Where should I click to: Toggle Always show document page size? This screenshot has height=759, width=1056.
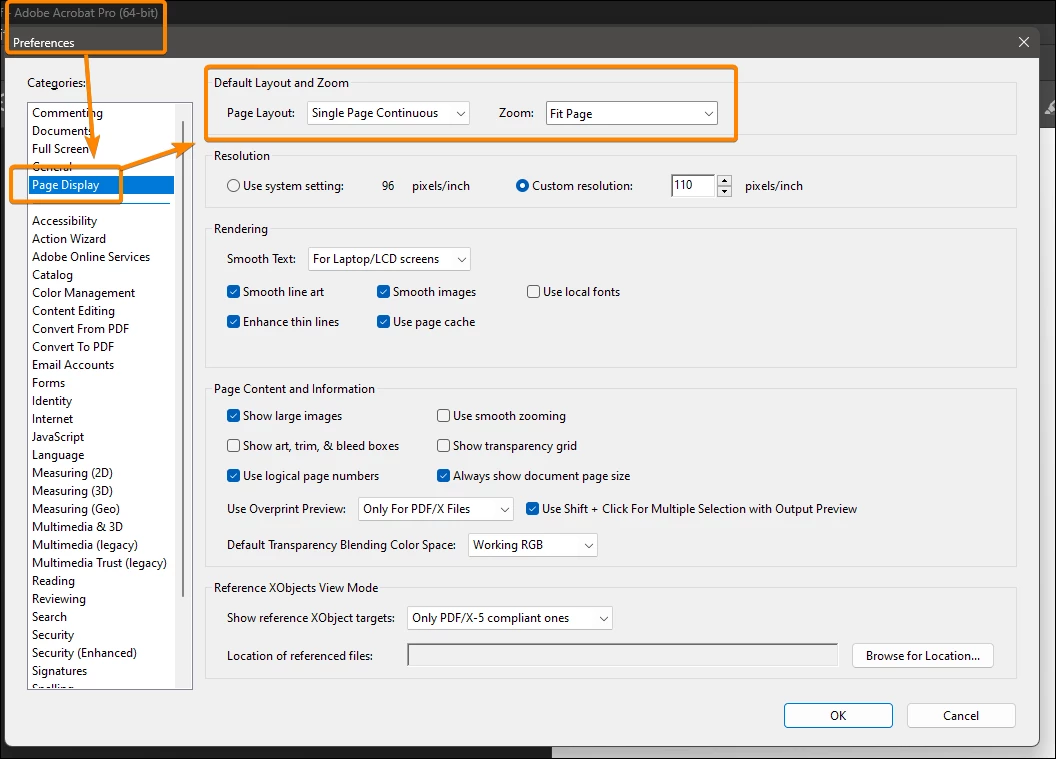point(443,475)
